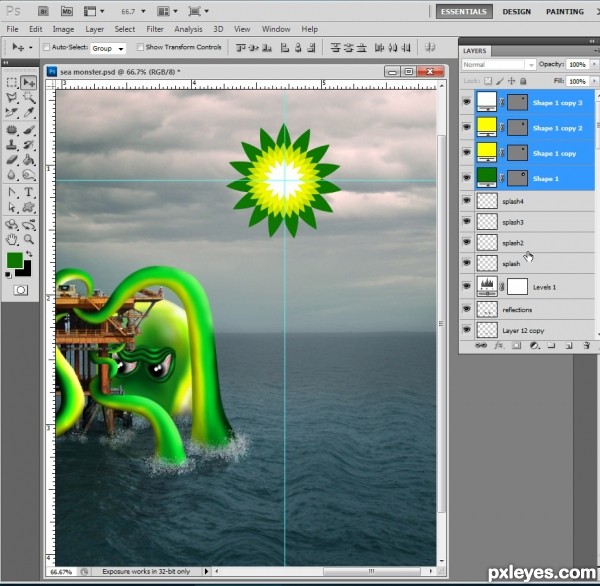Select the Custom Shape tool
Viewport: 600px width, 586px height.
point(29,207)
